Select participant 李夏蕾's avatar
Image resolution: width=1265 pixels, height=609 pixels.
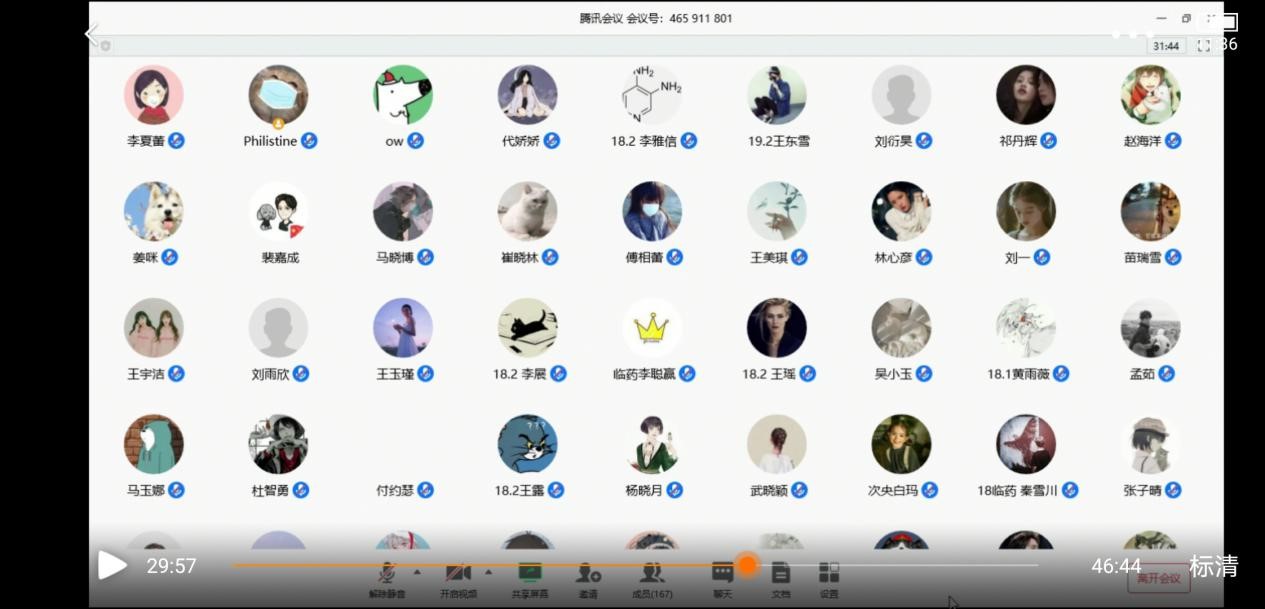pos(153,95)
